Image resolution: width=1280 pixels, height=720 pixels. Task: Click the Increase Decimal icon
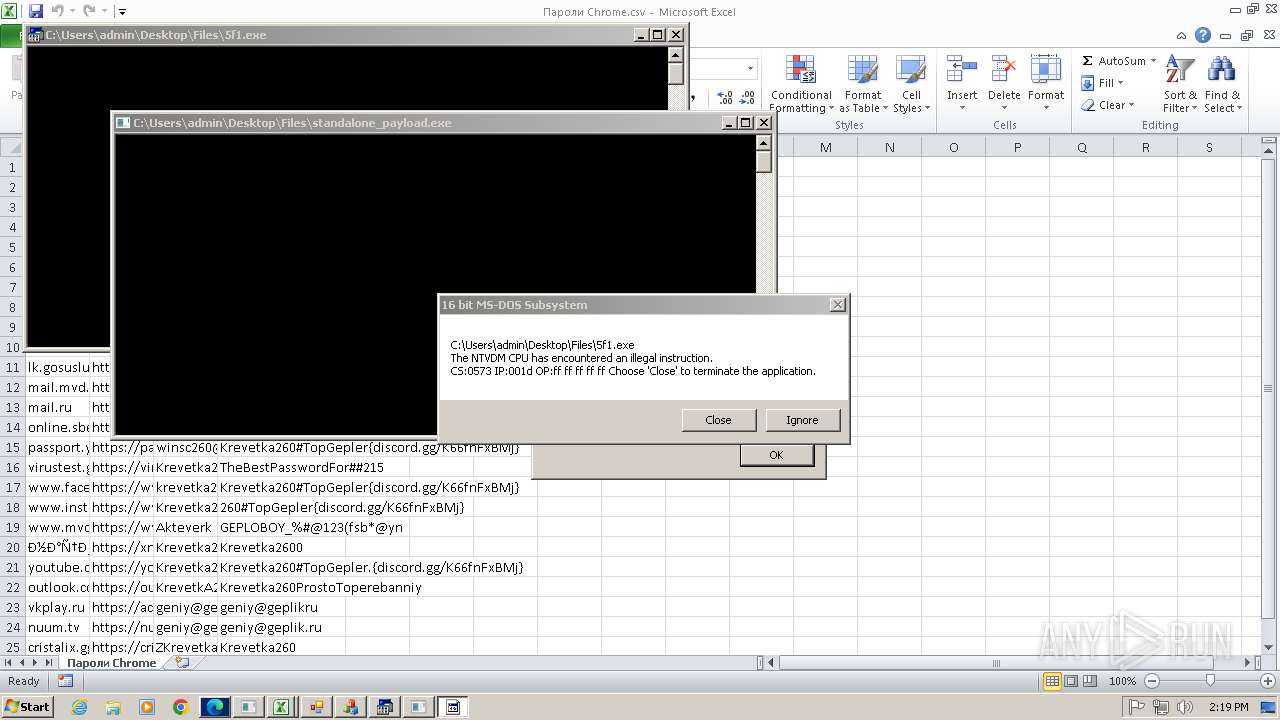point(725,98)
